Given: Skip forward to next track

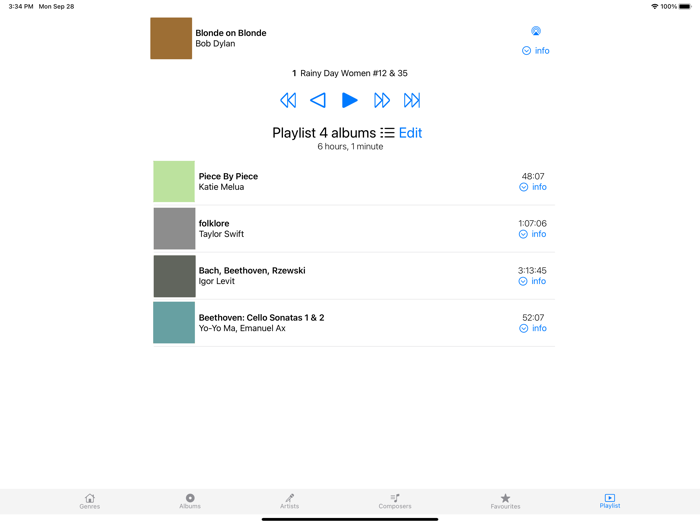Looking at the screenshot, I should point(382,100).
